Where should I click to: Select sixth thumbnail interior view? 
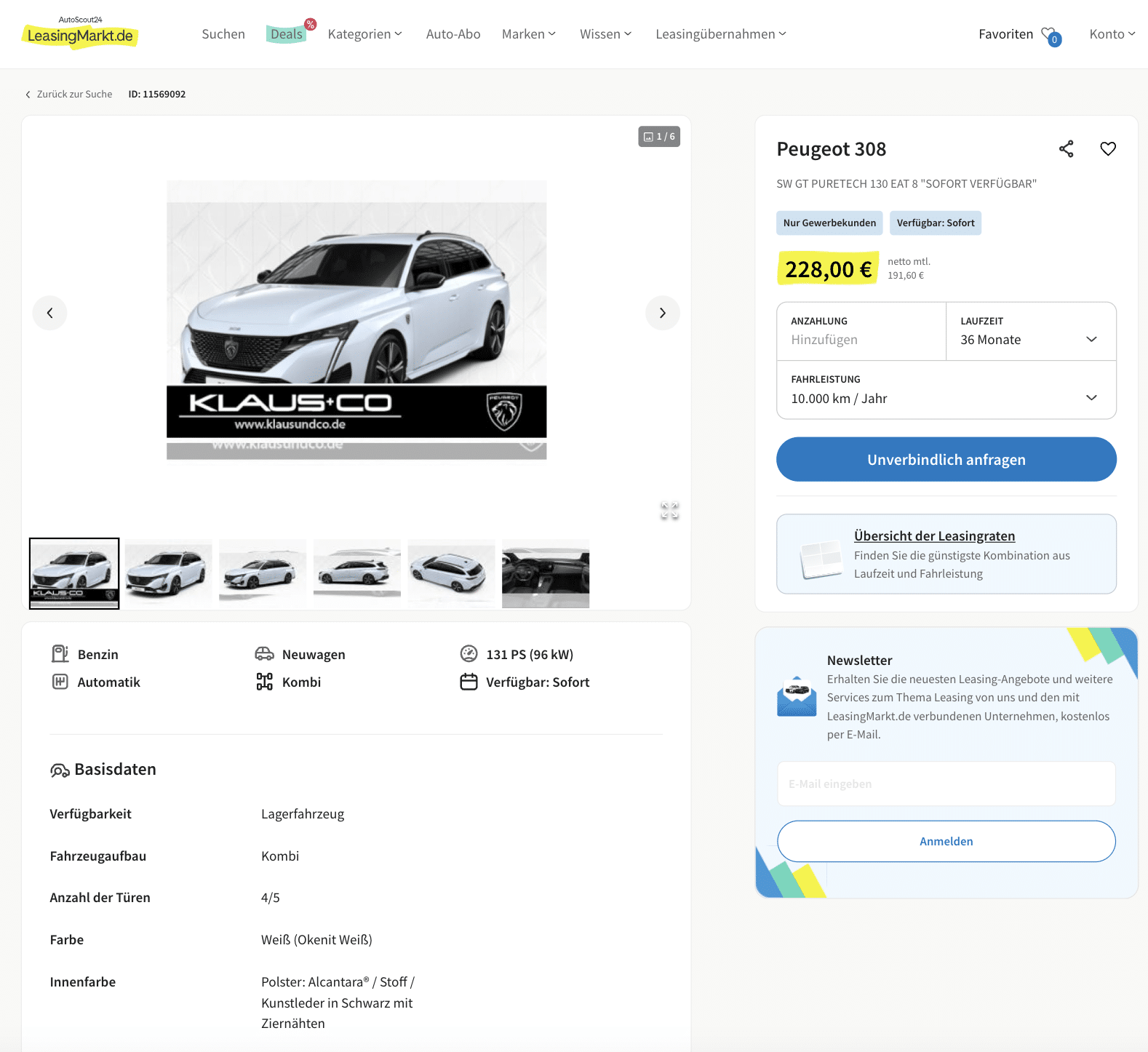[x=546, y=573]
